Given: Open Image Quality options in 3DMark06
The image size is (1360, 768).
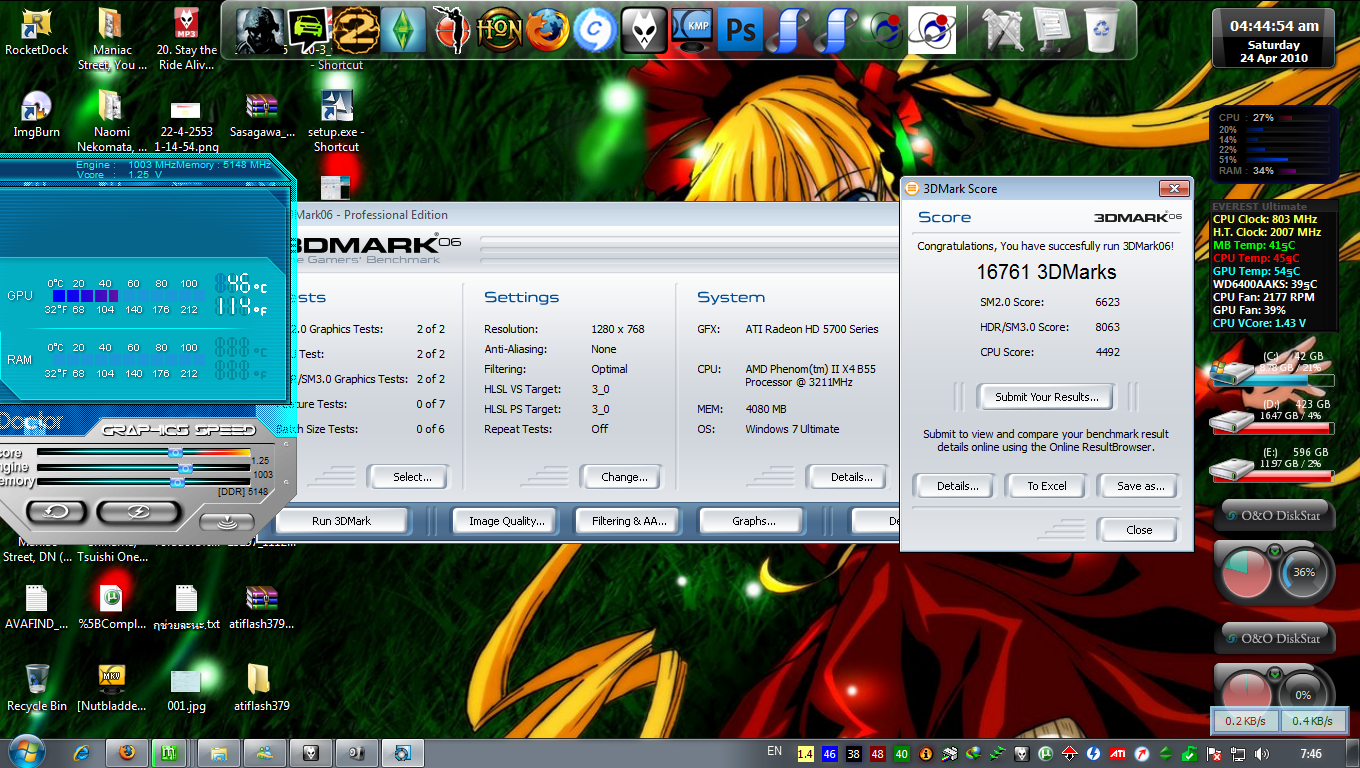Looking at the screenshot, I should click(507, 521).
